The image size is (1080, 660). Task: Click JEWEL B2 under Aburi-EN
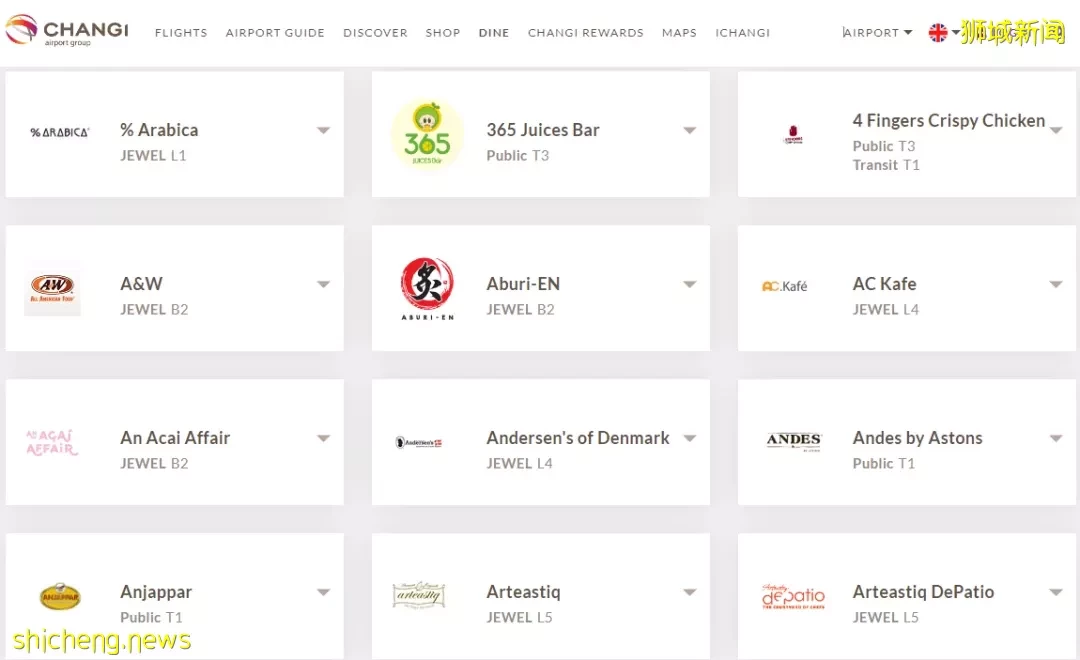click(520, 310)
